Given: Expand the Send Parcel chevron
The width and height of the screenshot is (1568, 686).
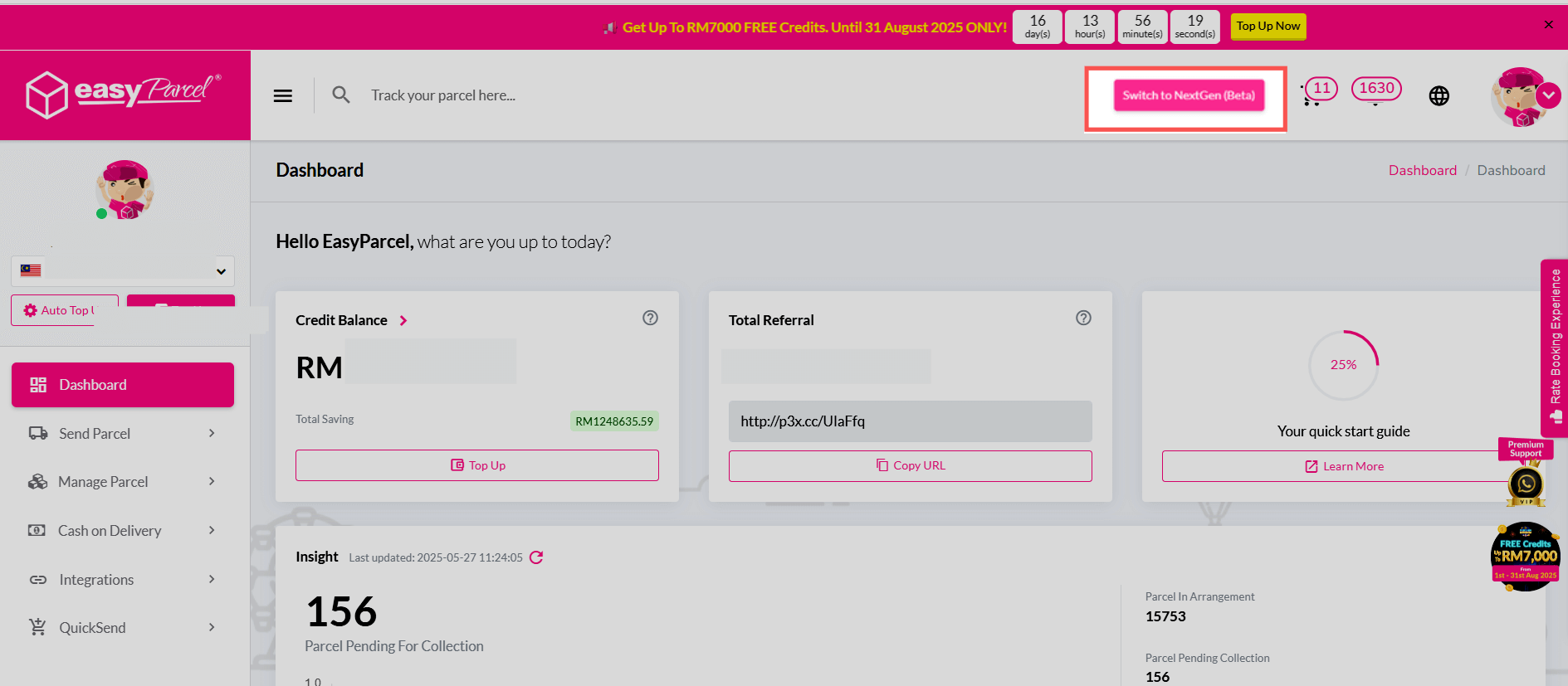Looking at the screenshot, I should coord(212,433).
